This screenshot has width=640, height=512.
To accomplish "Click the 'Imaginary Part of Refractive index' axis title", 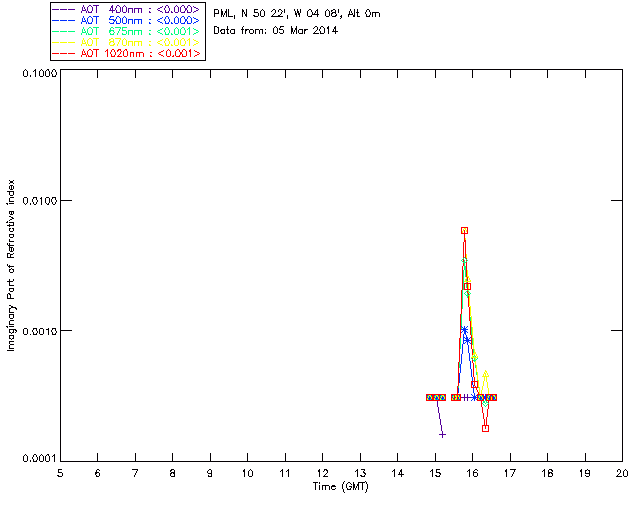I will click(11, 265).
